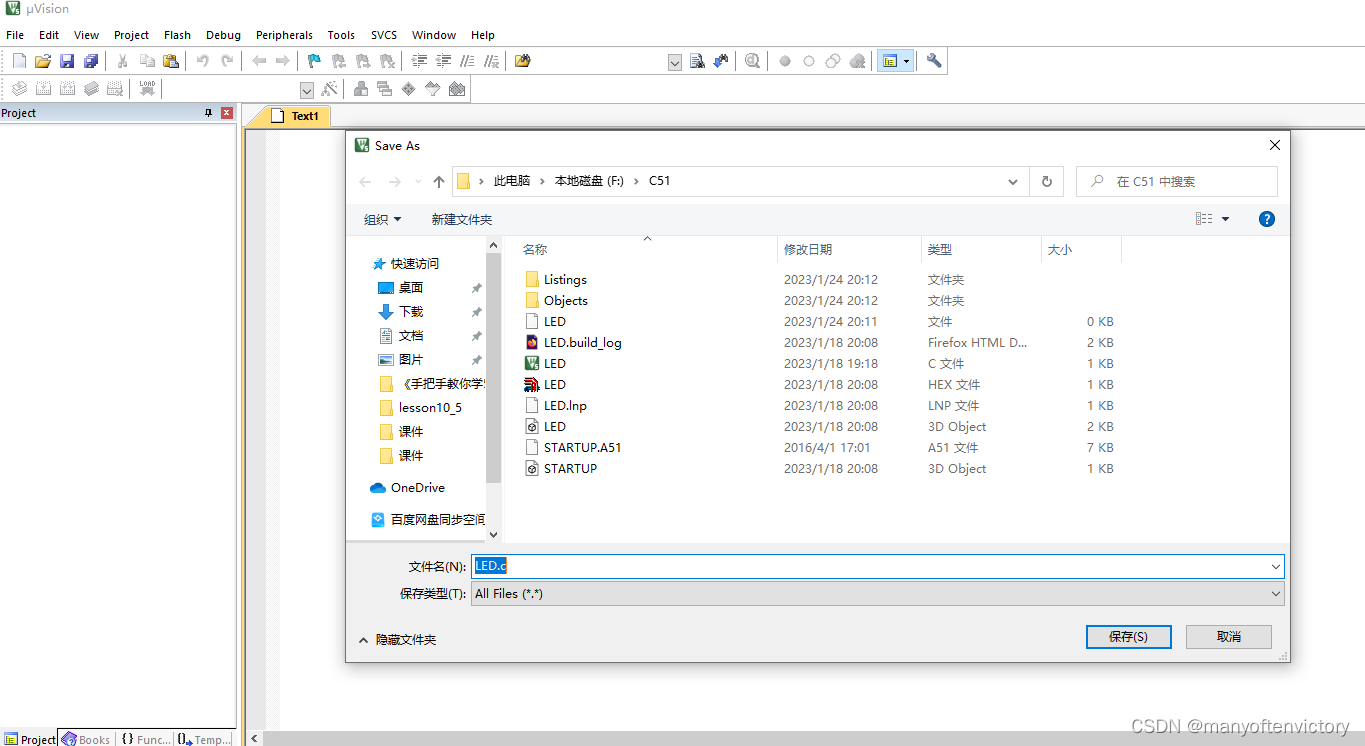Click the File Extensions and Books icon
The image size is (1365, 746).
pos(361,89)
